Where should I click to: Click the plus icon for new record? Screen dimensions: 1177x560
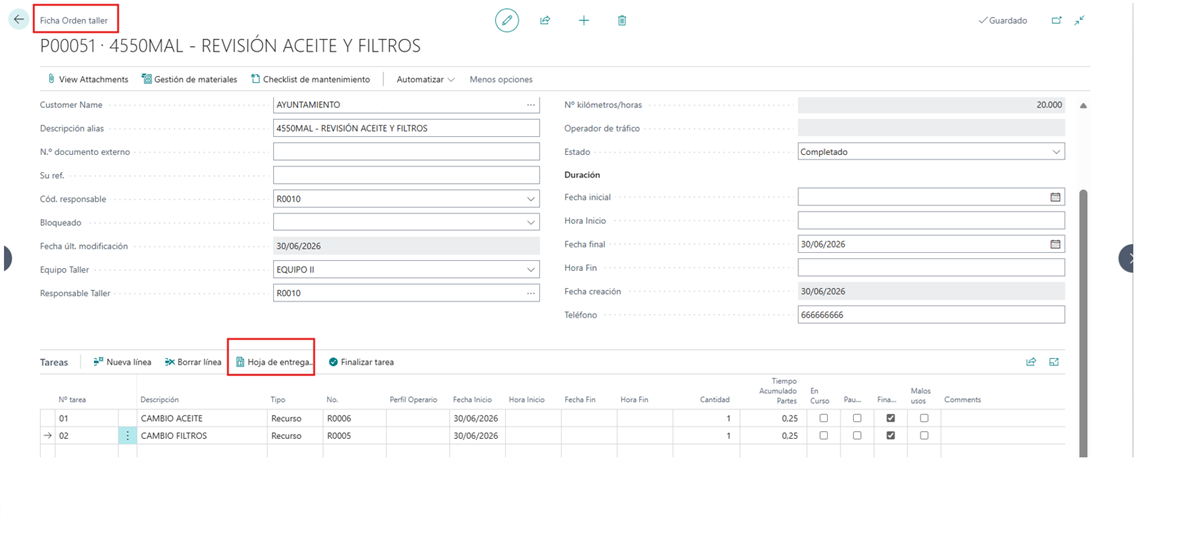coord(583,20)
